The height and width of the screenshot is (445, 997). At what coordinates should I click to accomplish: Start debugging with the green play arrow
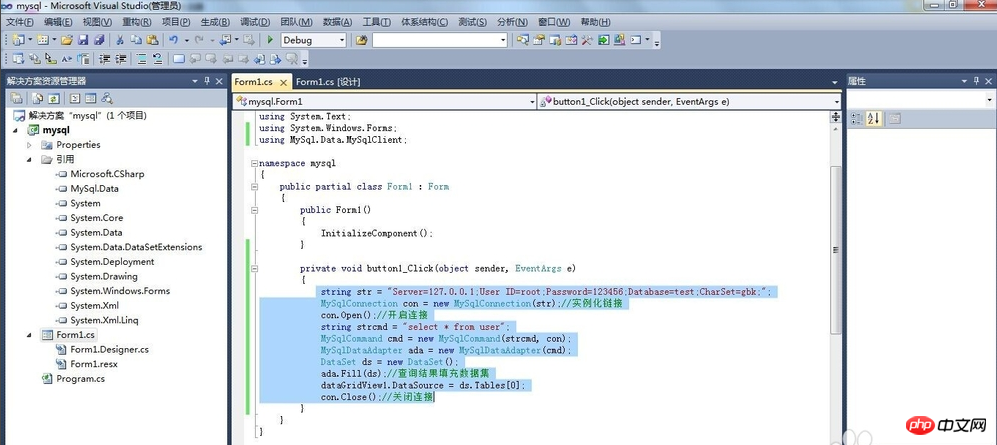pyautogui.click(x=270, y=40)
